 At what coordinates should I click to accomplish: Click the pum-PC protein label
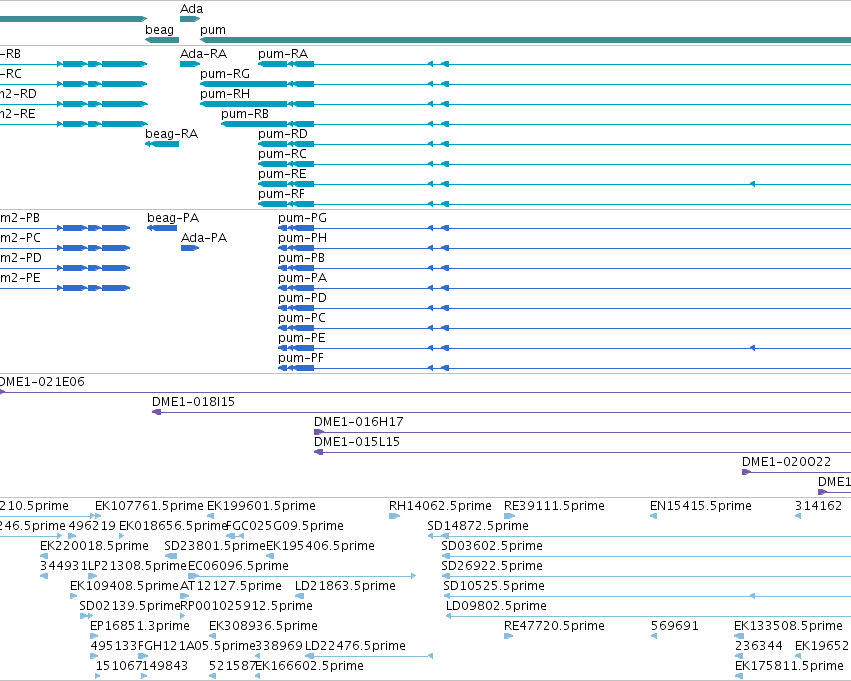pos(302,319)
